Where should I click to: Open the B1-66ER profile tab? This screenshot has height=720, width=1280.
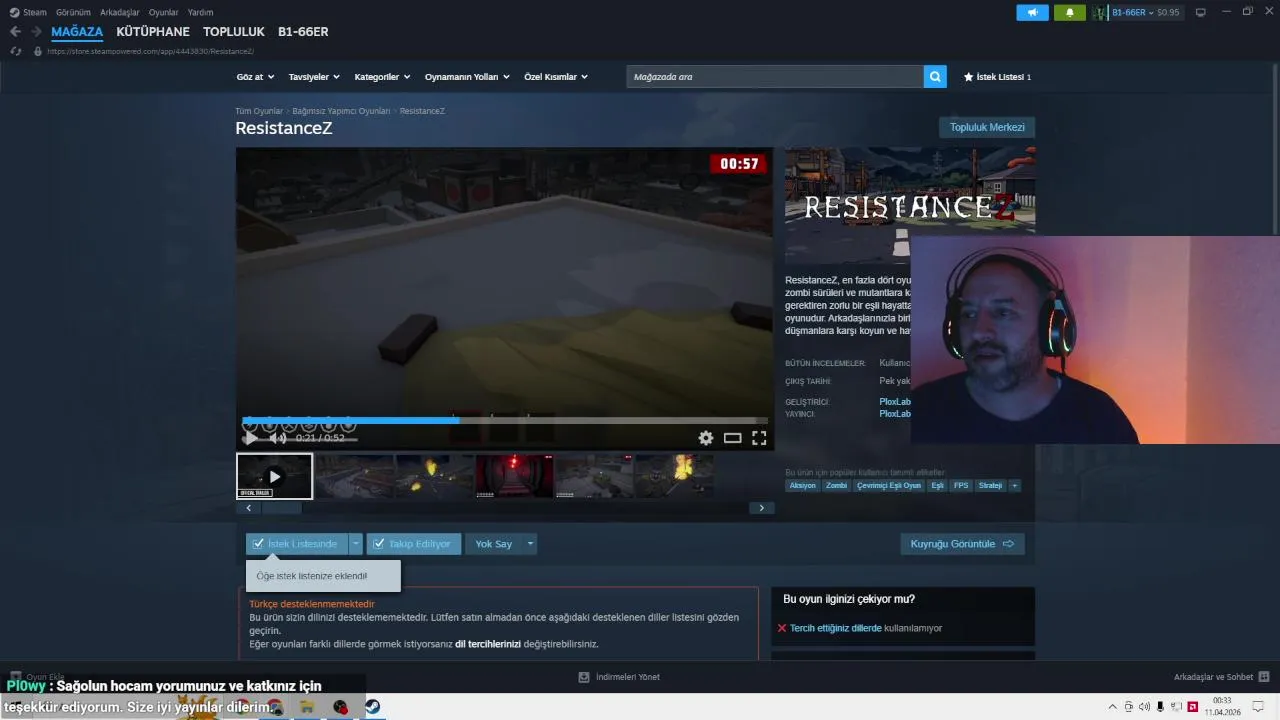click(x=303, y=32)
